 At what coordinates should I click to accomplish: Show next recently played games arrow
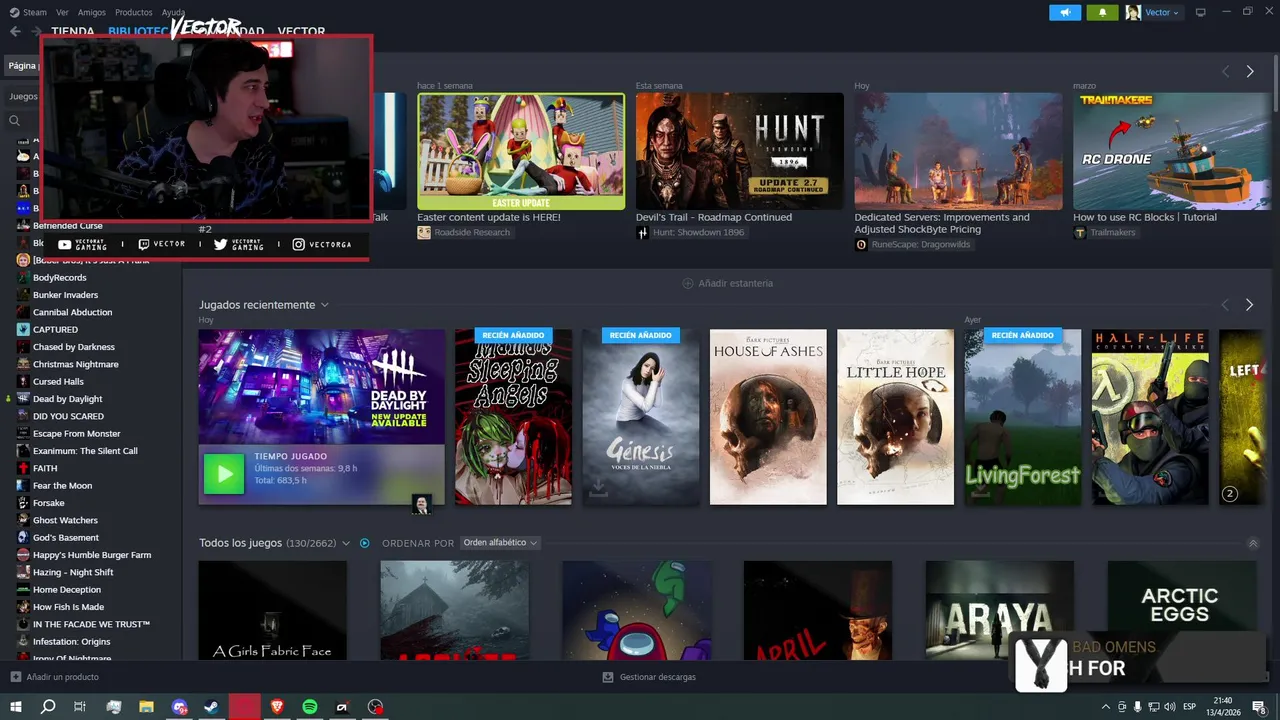[x=1249, y=305]
